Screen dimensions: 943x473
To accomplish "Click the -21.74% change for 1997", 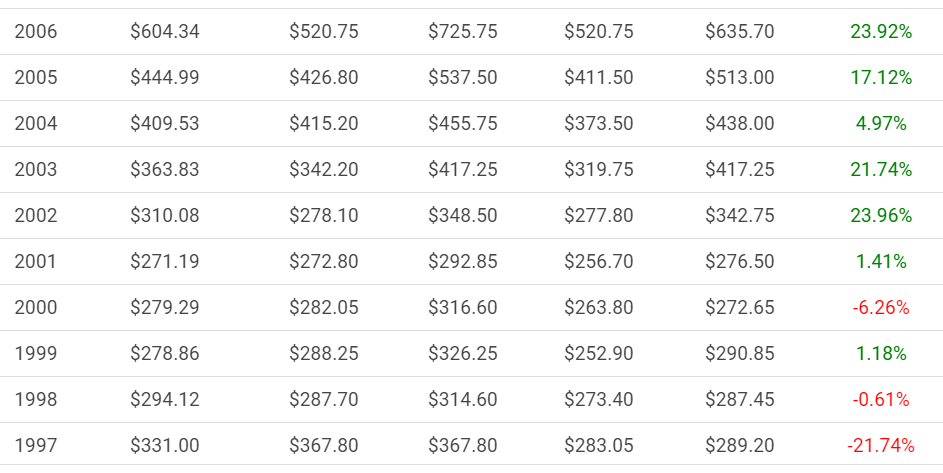I will [881, 445].
